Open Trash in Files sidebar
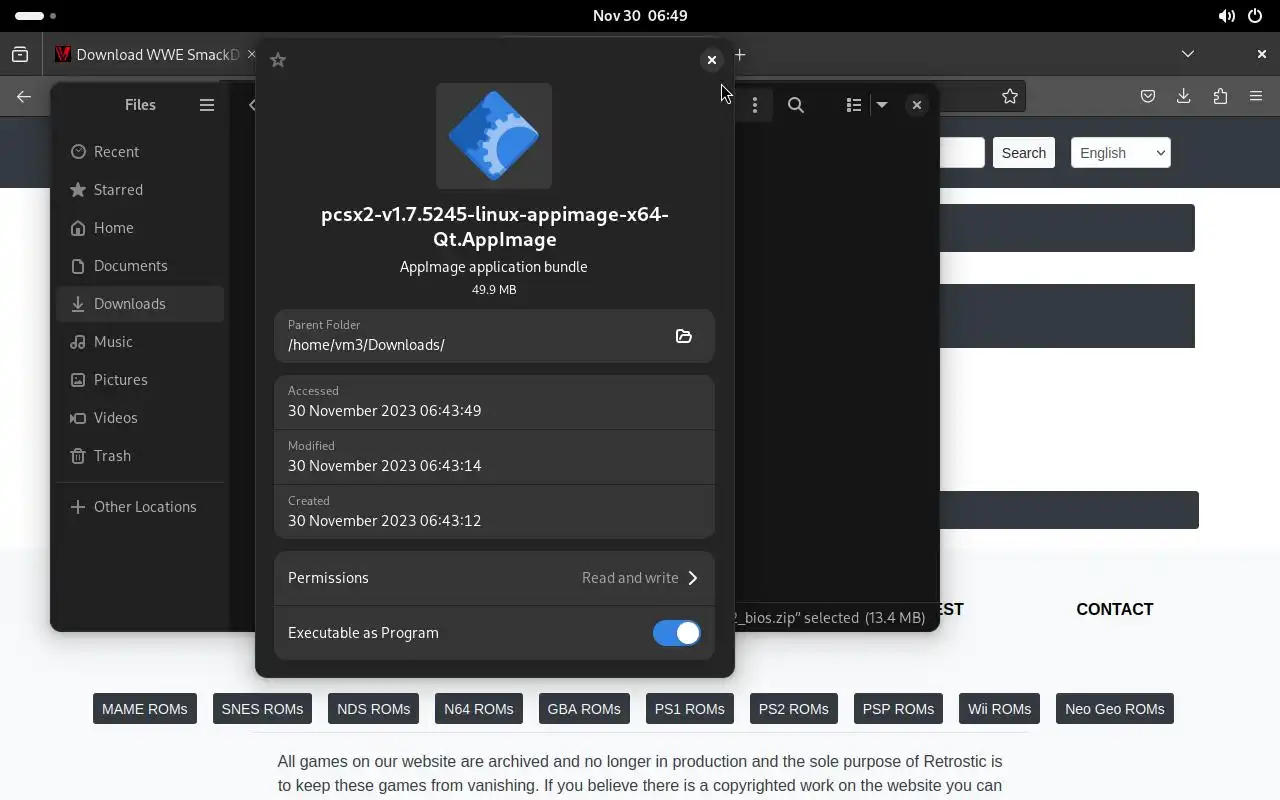 point(140,456)
